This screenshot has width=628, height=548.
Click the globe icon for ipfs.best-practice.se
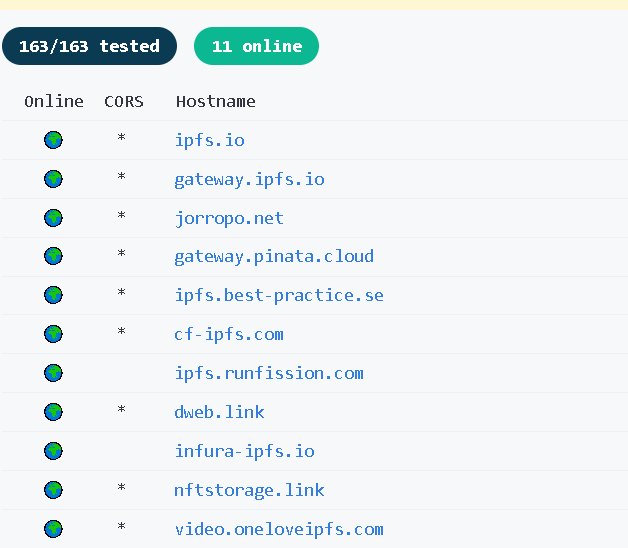(x=54, y=295)
